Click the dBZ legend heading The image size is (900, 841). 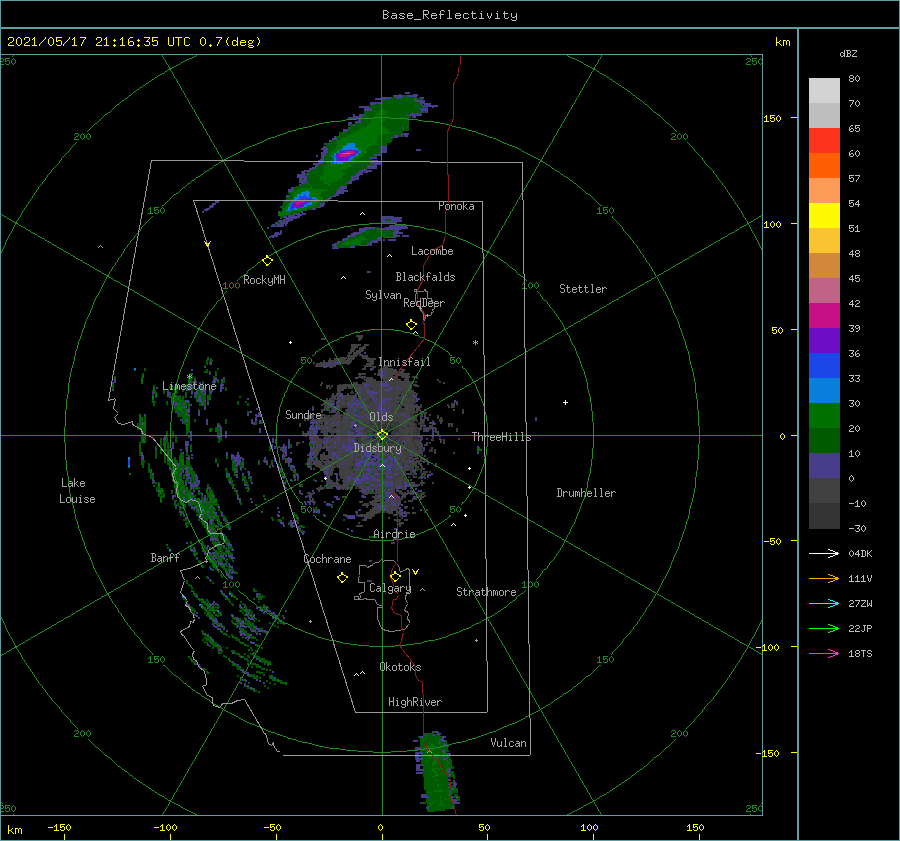[x=848, y=53]
